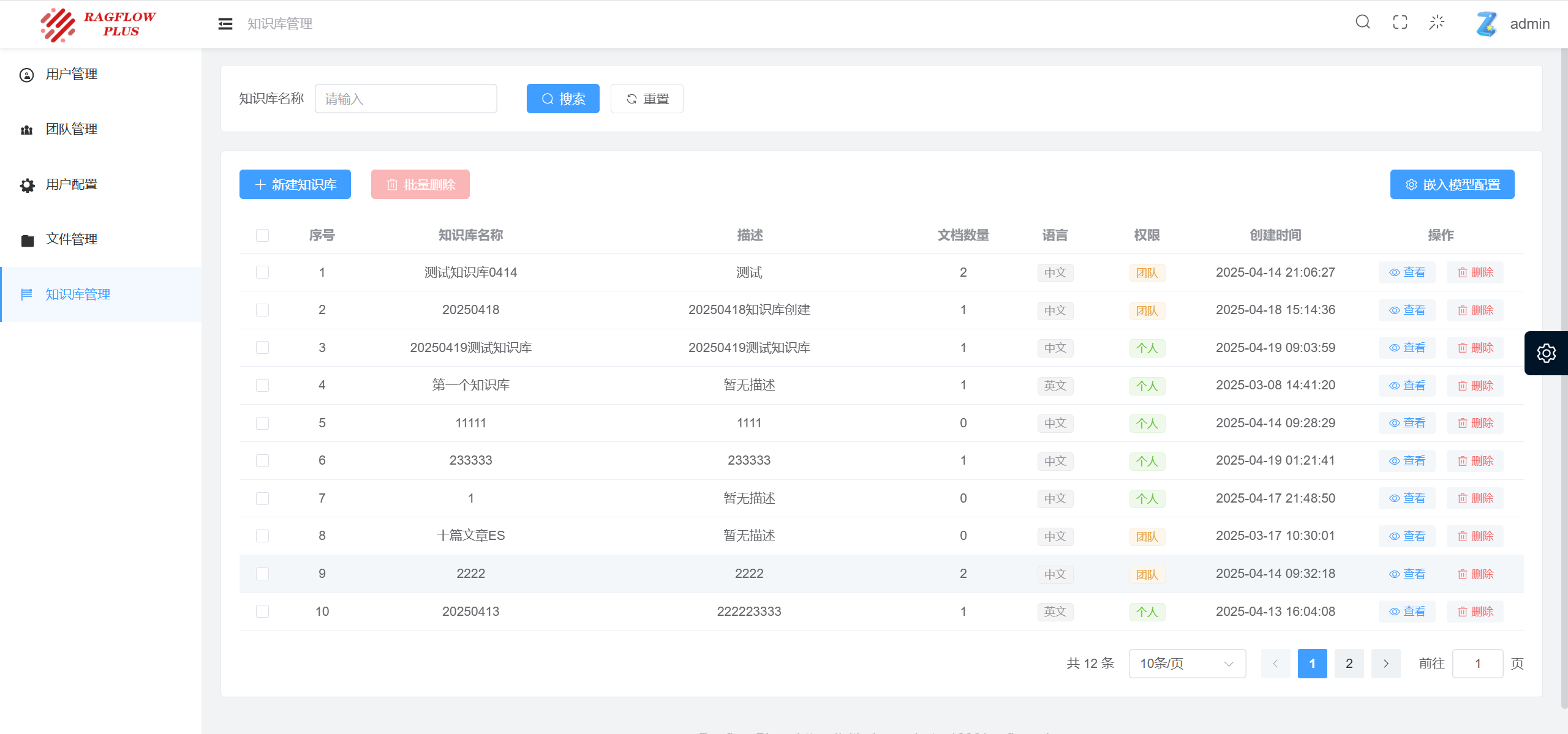The image size is (1568, 734).
Task: Click the 新建知识库 button
Action: point(295,184)
